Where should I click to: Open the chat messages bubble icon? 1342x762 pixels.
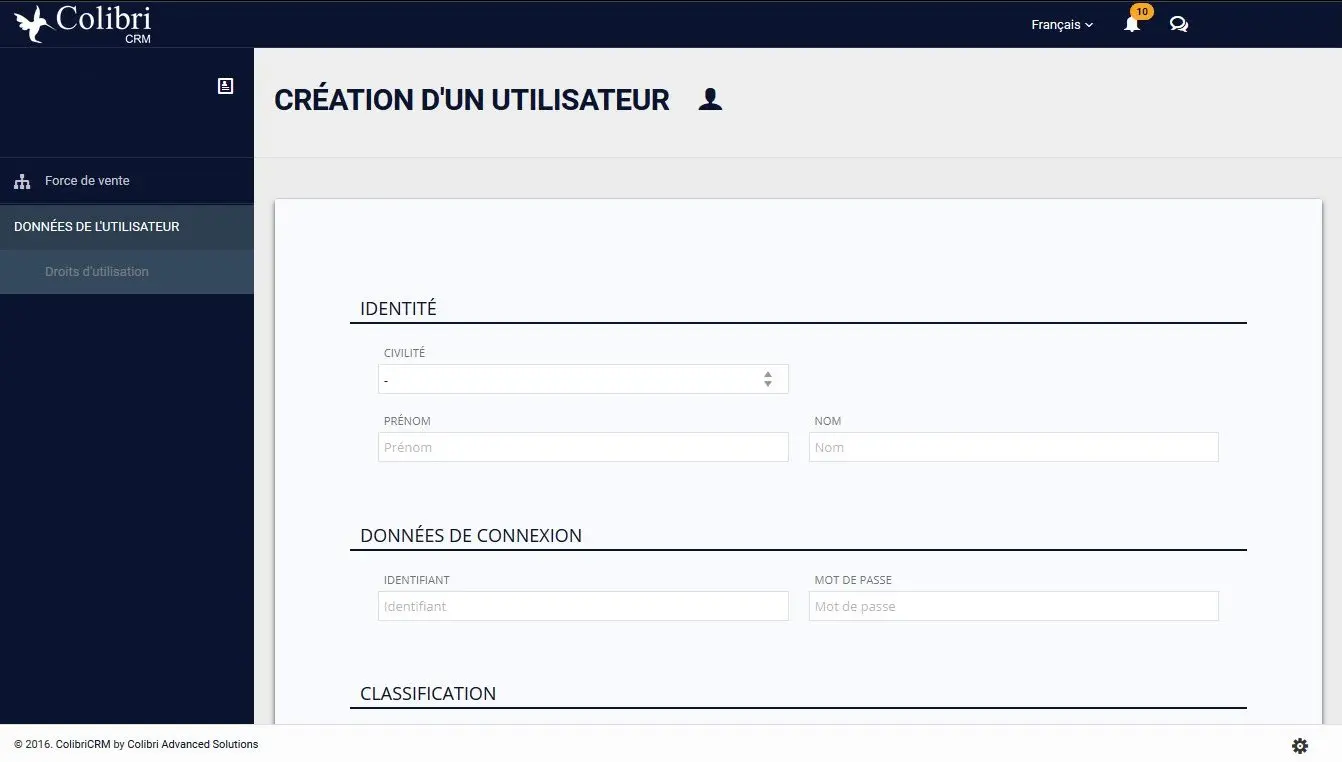pyautogui.click(x=1179, y=25)
